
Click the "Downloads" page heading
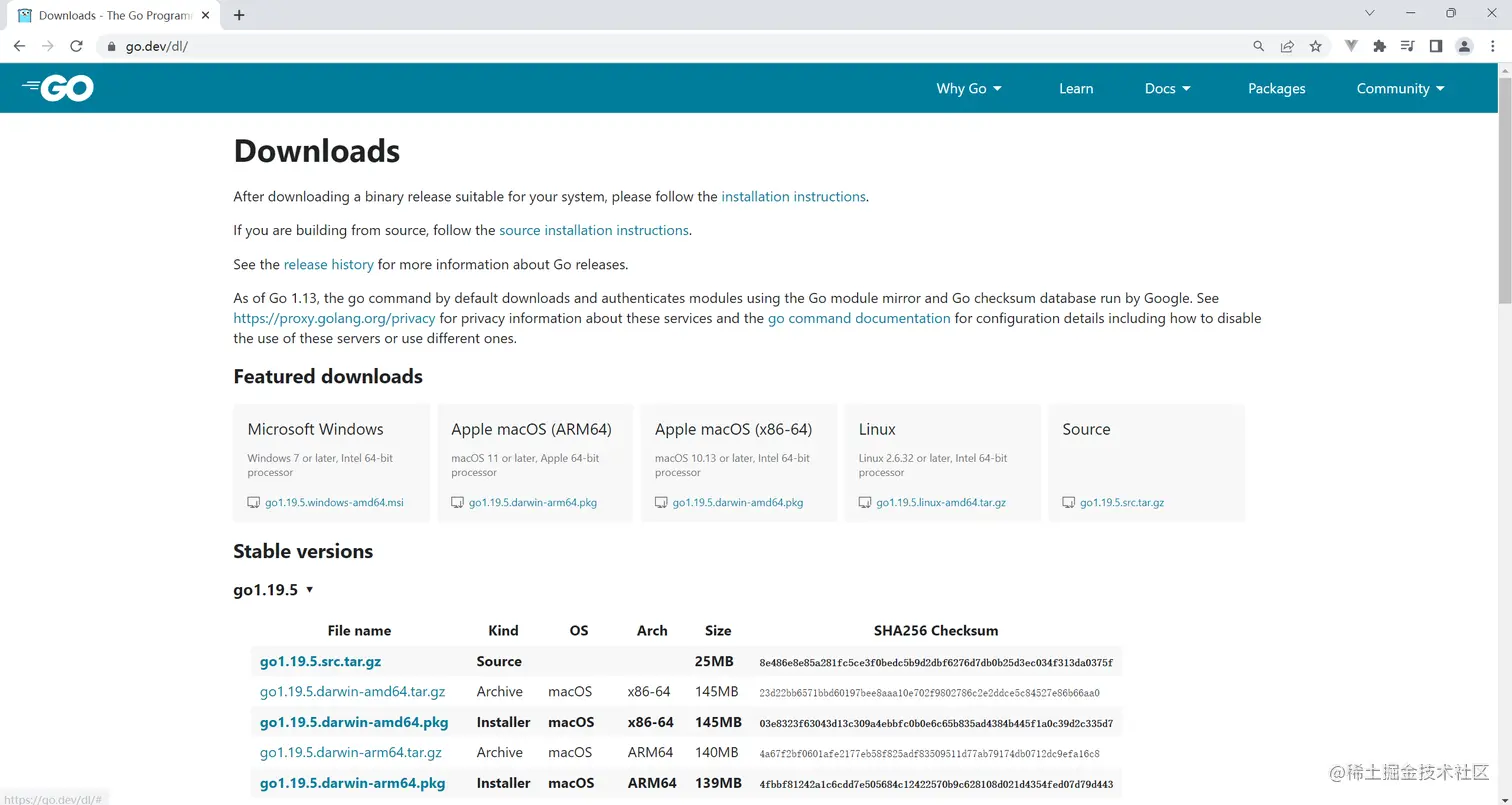click(x=317, y=151)
